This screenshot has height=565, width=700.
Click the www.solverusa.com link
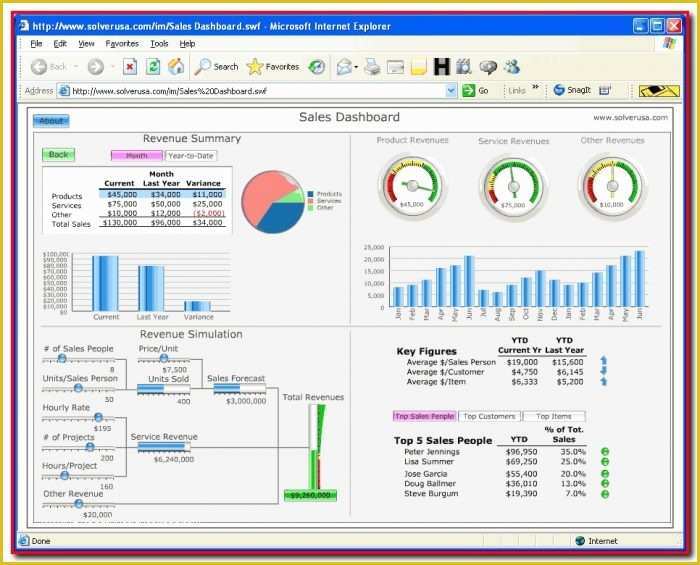[x=630, y=117]
